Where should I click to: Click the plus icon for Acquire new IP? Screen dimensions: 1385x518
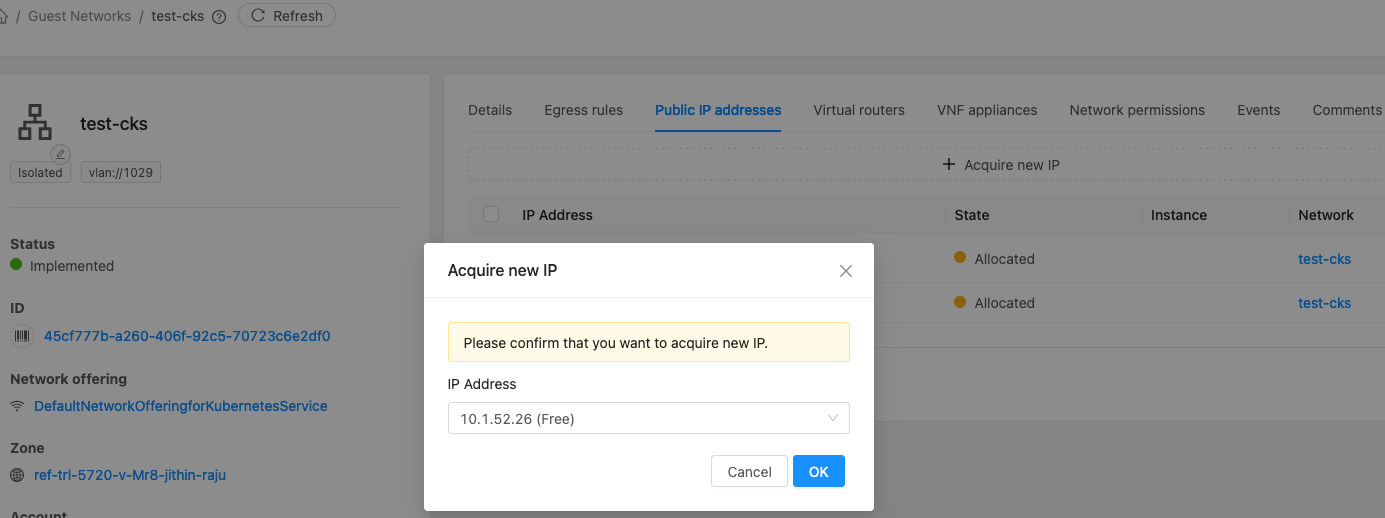click(949, 165)
